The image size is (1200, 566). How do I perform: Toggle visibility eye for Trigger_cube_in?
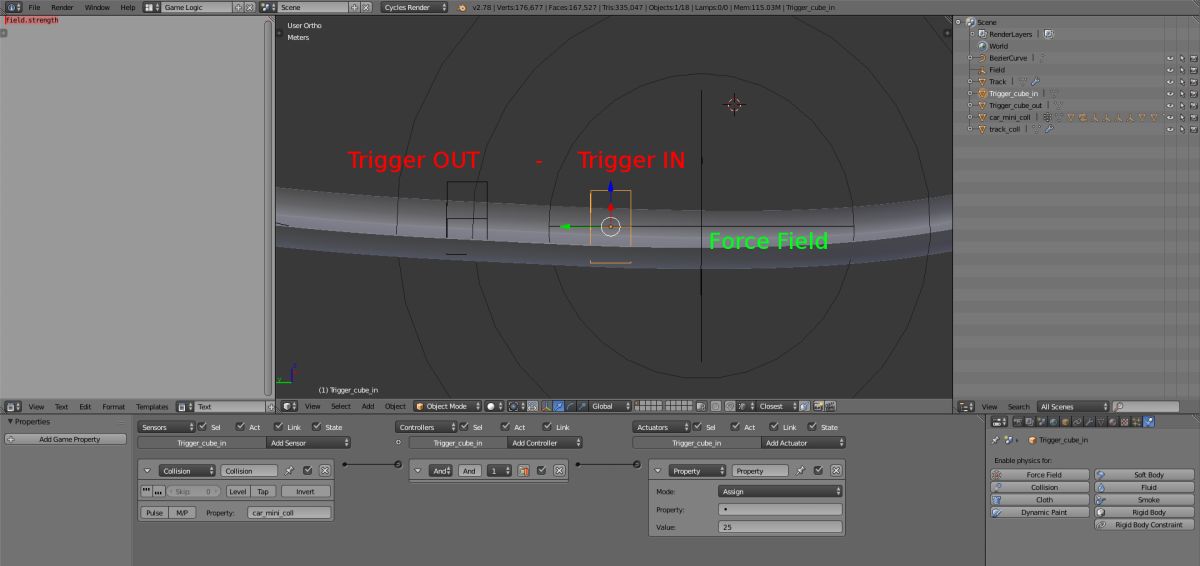(x=1170, y=93)
